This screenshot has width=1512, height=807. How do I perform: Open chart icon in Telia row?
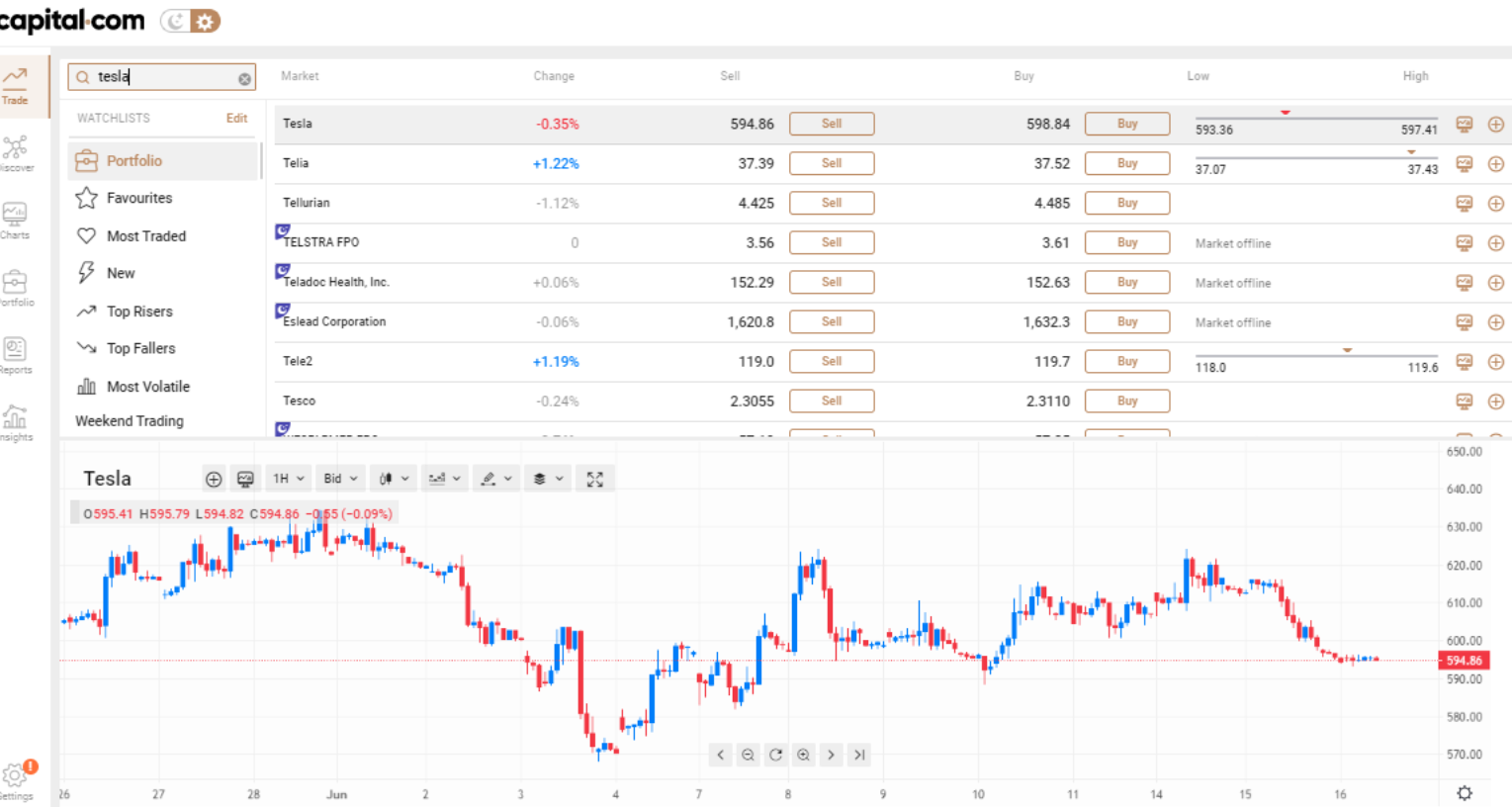tap(1465, 163)
